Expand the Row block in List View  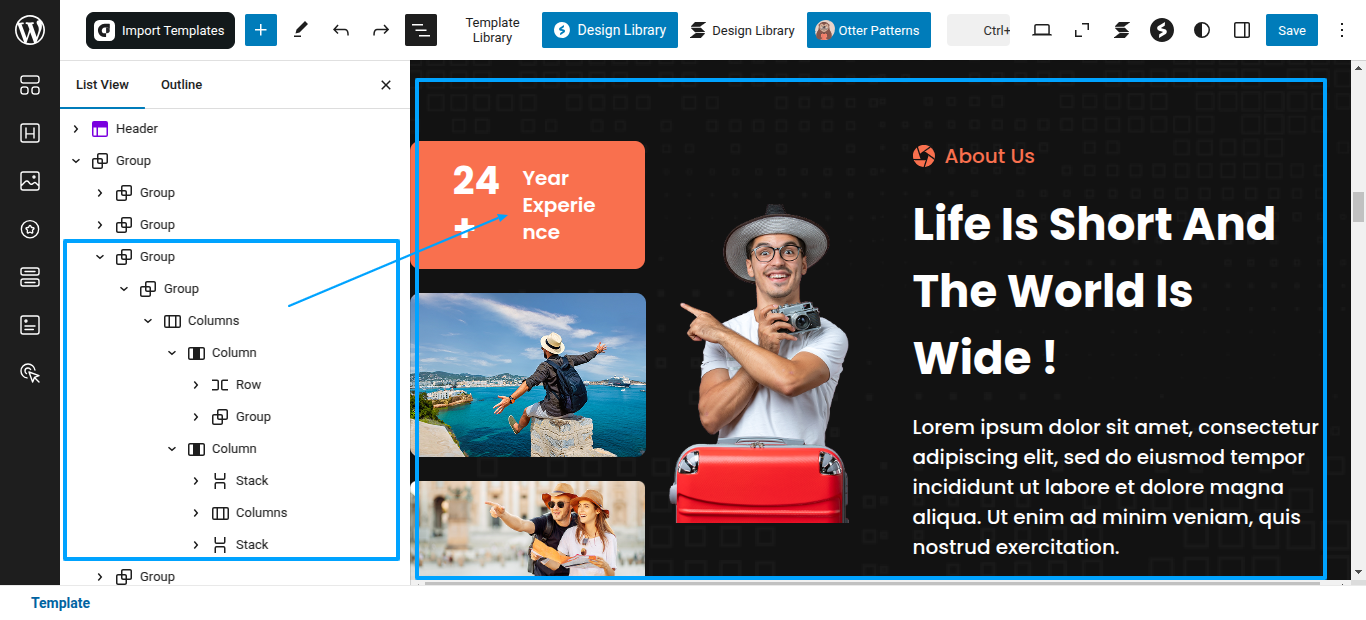(196, 385)
